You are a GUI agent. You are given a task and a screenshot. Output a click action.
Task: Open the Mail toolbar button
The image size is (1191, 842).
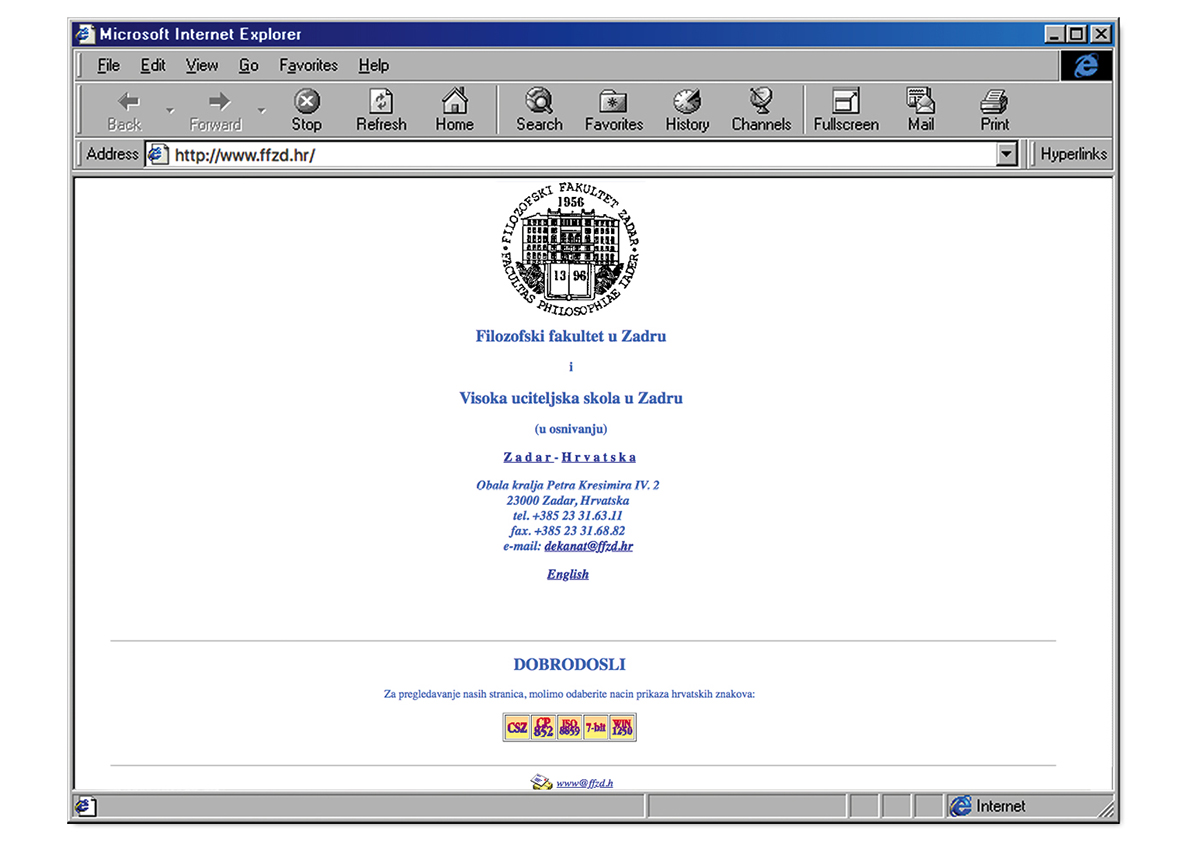[x=920, y=109]
